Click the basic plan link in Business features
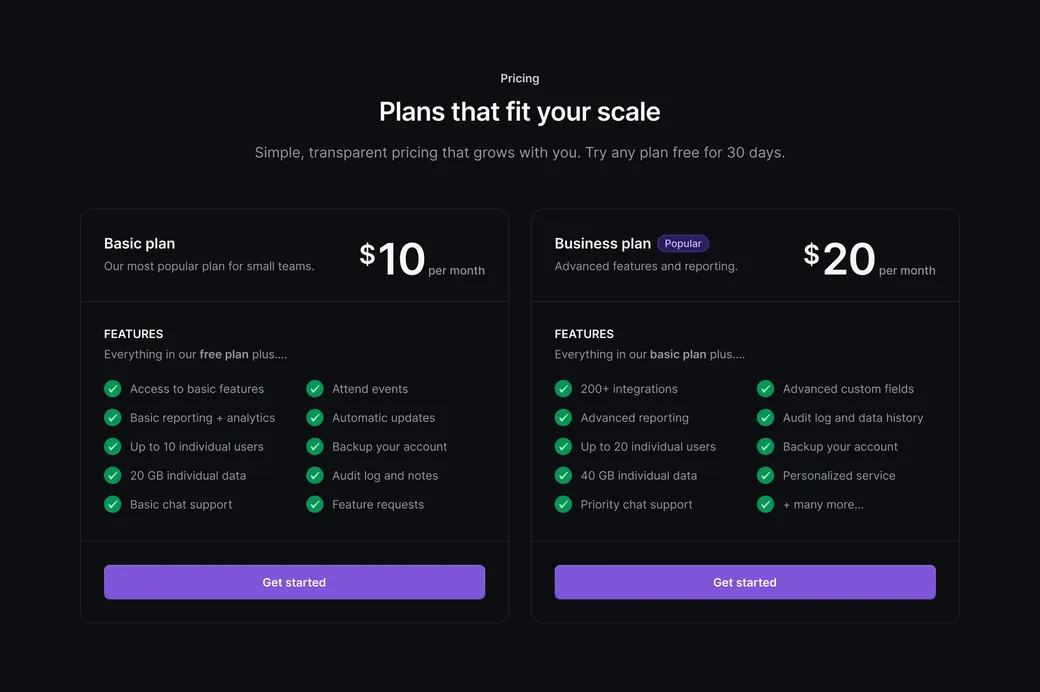1040x692 pixels. 676,354
